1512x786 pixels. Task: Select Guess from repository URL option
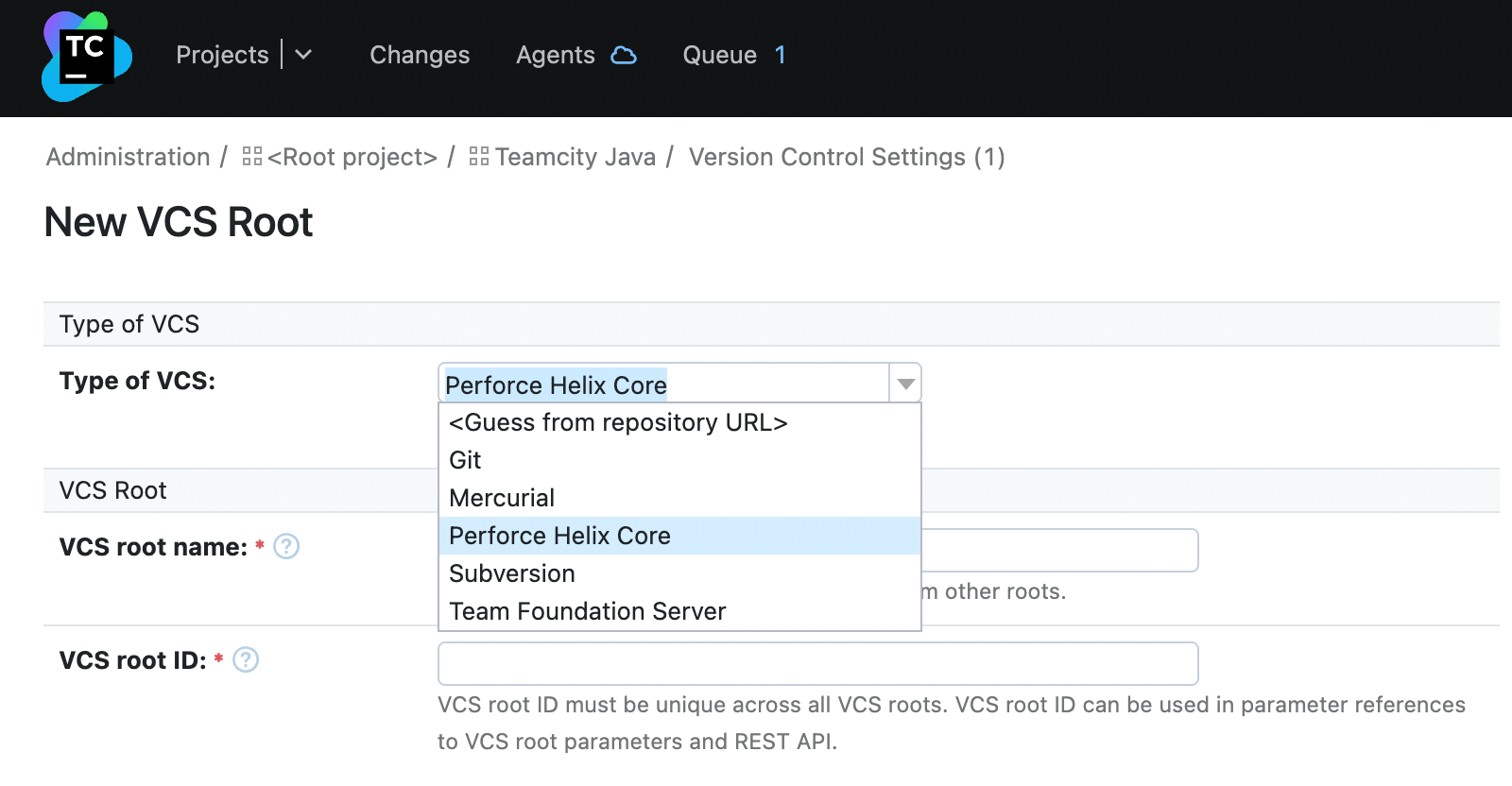pos(618,422)
